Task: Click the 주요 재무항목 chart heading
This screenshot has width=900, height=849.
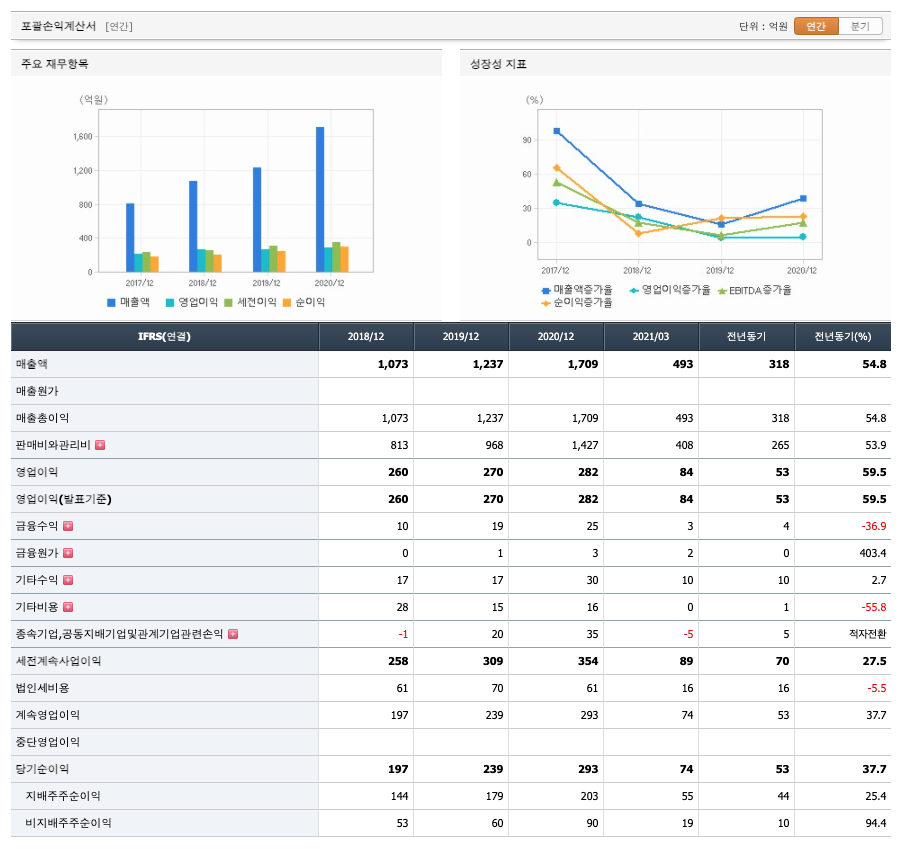Action: point(55,64)
